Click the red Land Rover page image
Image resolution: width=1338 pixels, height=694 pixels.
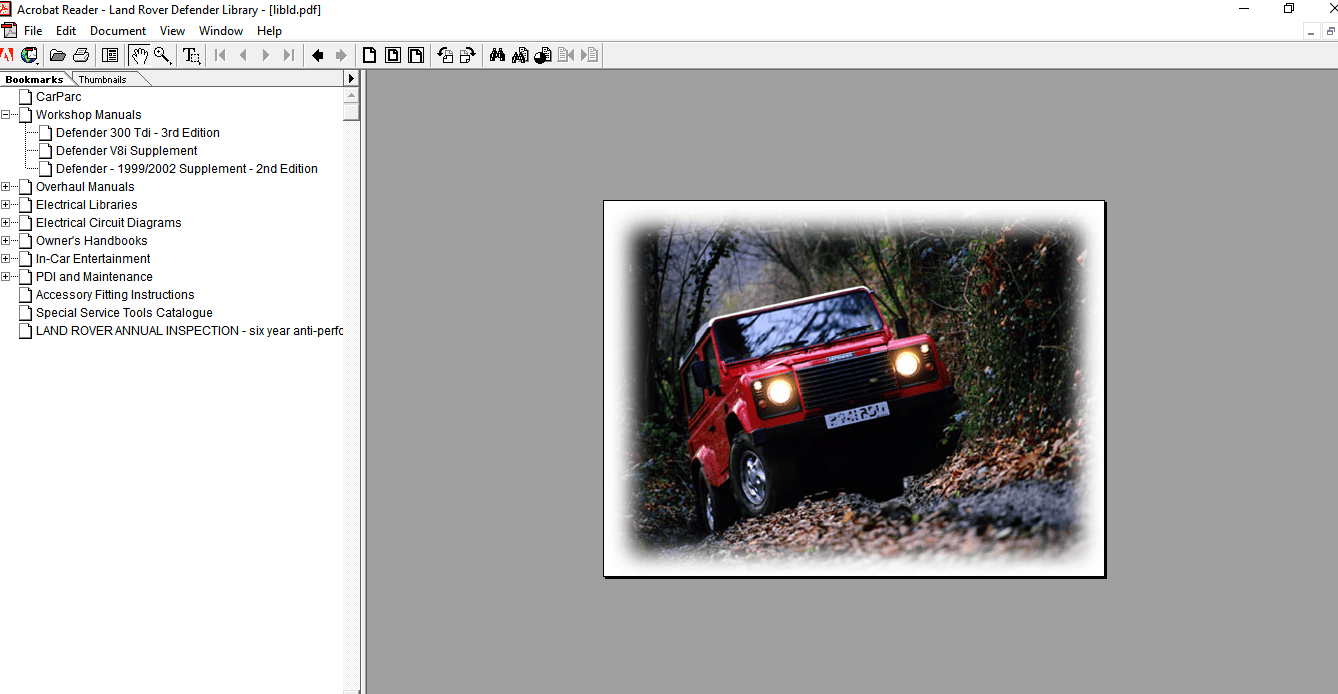pos(854,388)
